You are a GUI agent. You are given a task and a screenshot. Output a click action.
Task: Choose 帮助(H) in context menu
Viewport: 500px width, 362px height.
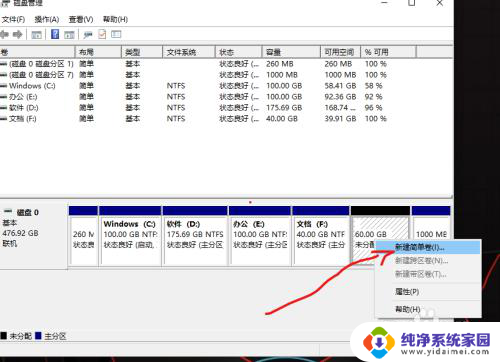coord(428,309)
